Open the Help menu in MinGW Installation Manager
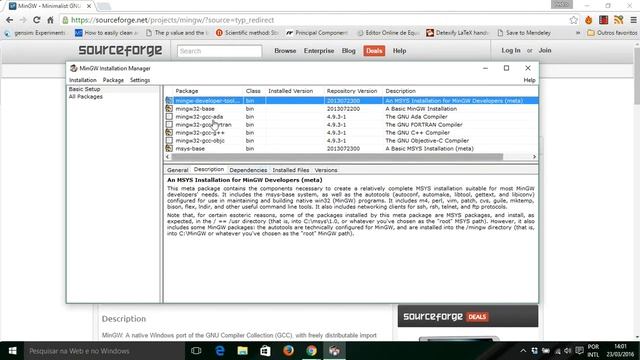The image size is (640, 360). [529, 80]
